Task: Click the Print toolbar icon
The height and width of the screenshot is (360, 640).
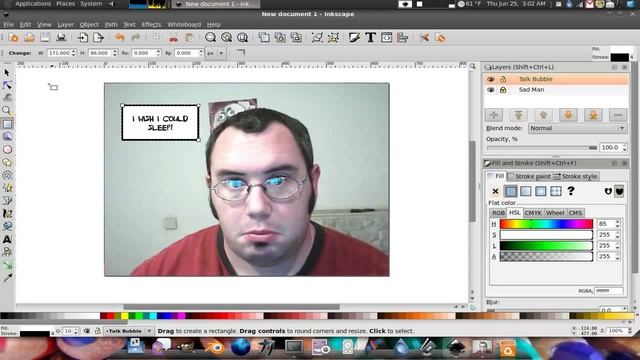Action: (x=61, y=38)
